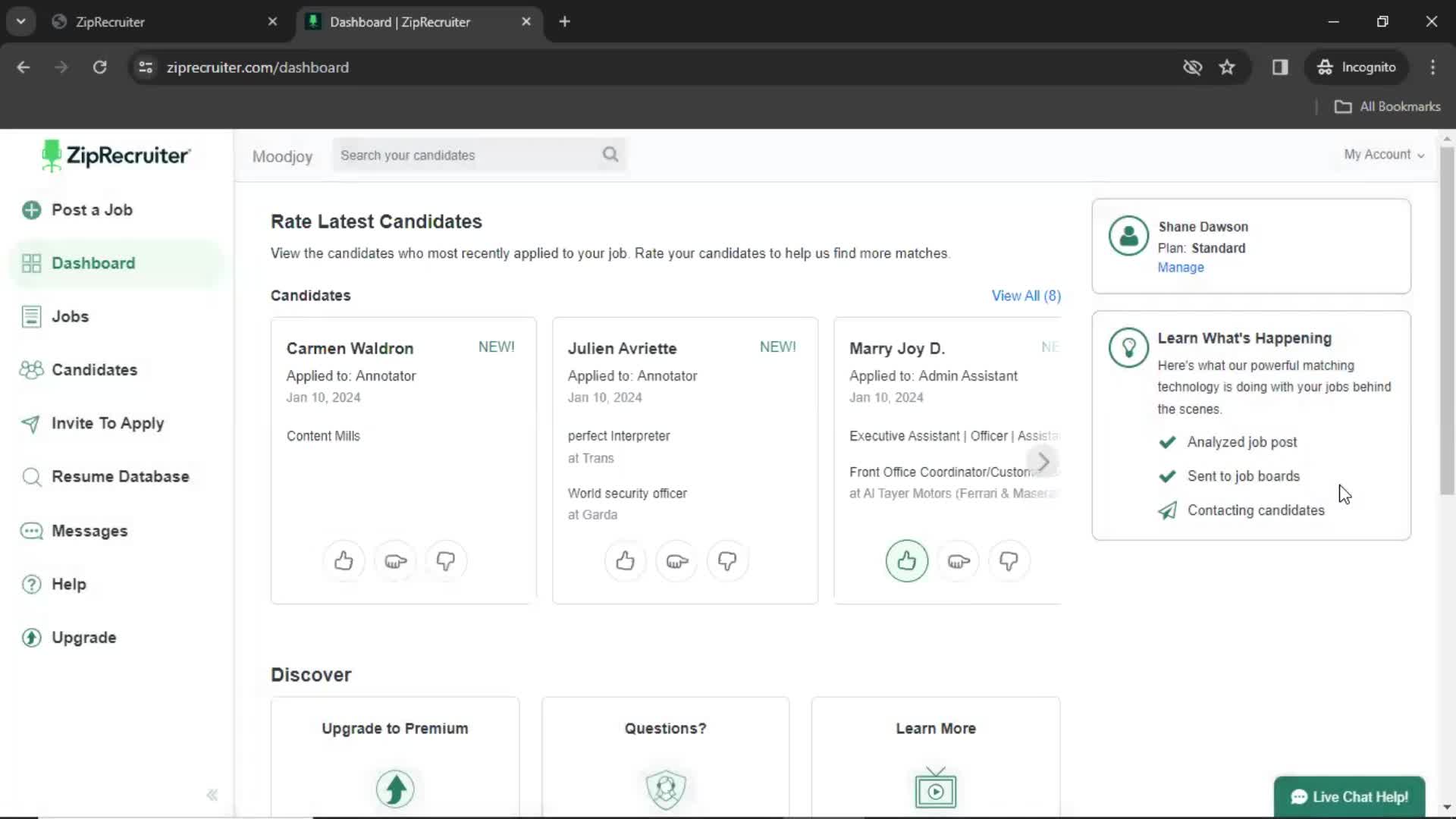Image resolution: width=1456 pixels, height=819 pixels.
Task: Click the lightbulb icon in Learn What's Happening
Action: click(1128, 347)
